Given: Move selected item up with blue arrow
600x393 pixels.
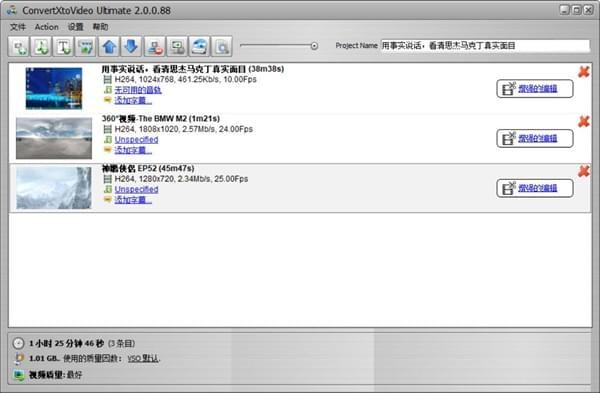Looking at the screenshot, I should tap(109, 47).
